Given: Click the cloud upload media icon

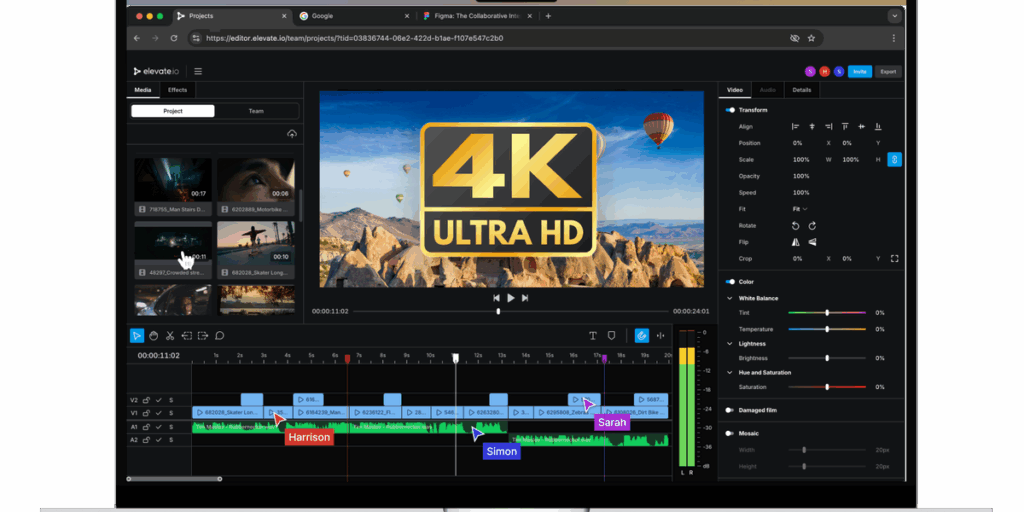Looking at the screenshot, I should pos(292,134).
